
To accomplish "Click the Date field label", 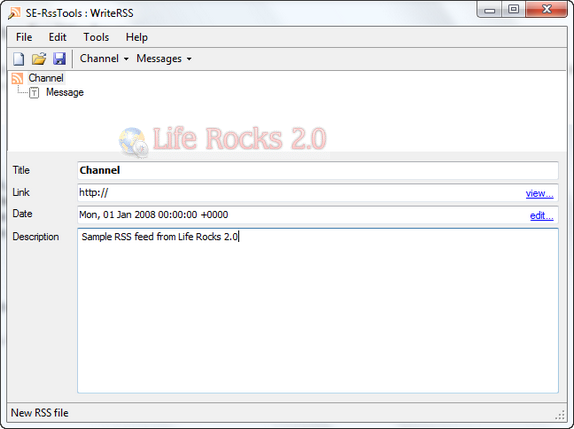I will pos(22,214).
